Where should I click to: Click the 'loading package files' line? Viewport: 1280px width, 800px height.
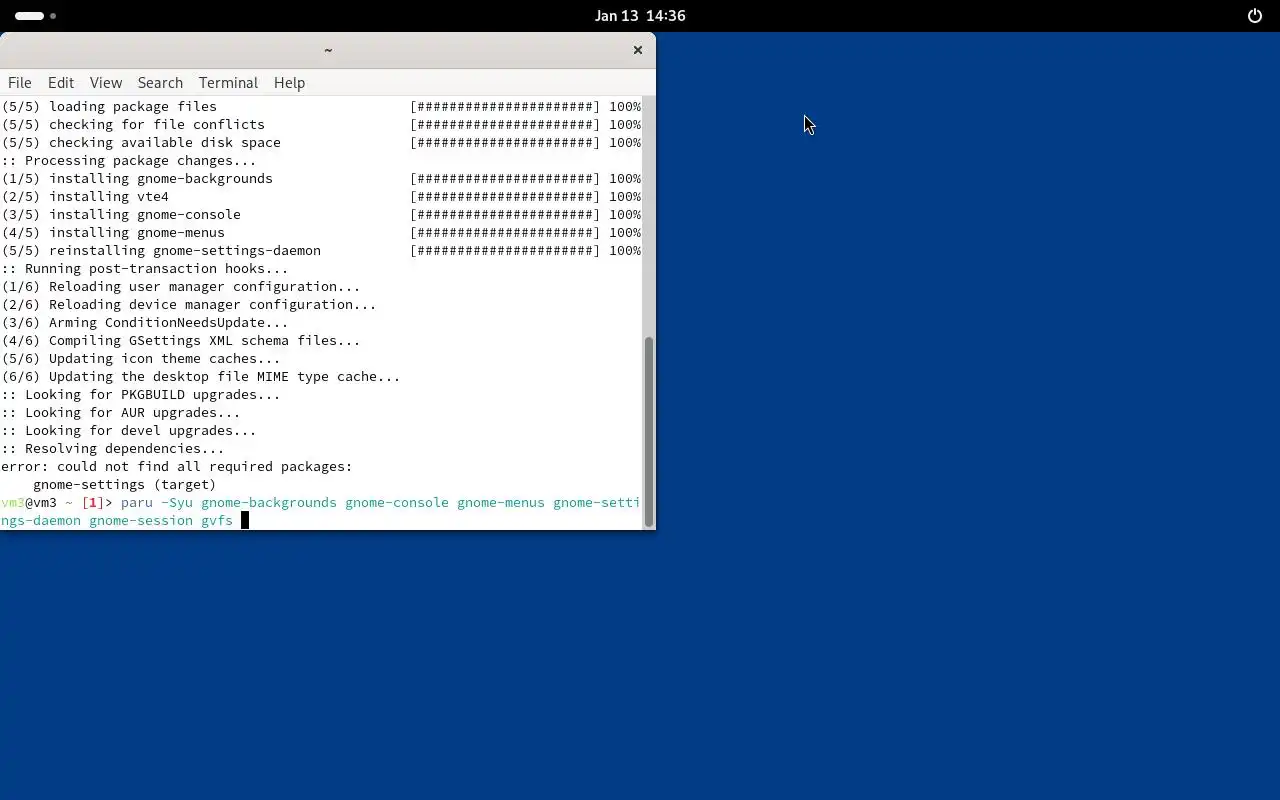tap(321, 107)
